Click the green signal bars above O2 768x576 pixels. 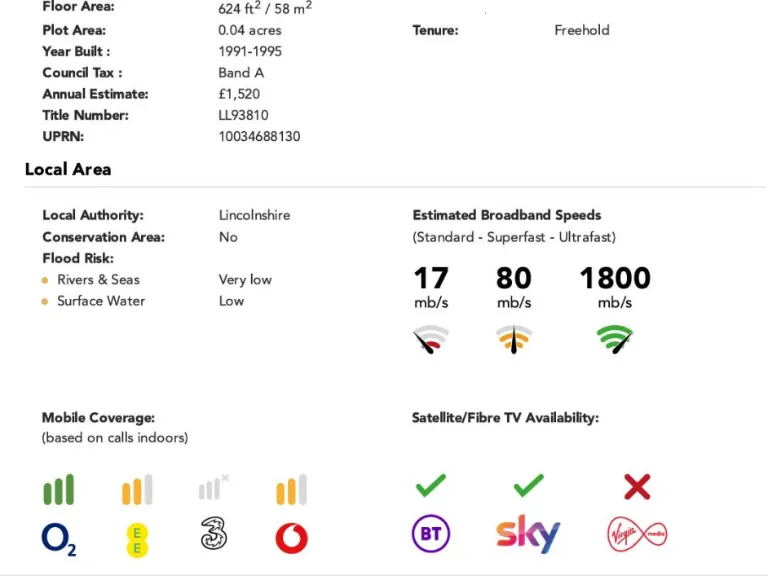[58, 490]
